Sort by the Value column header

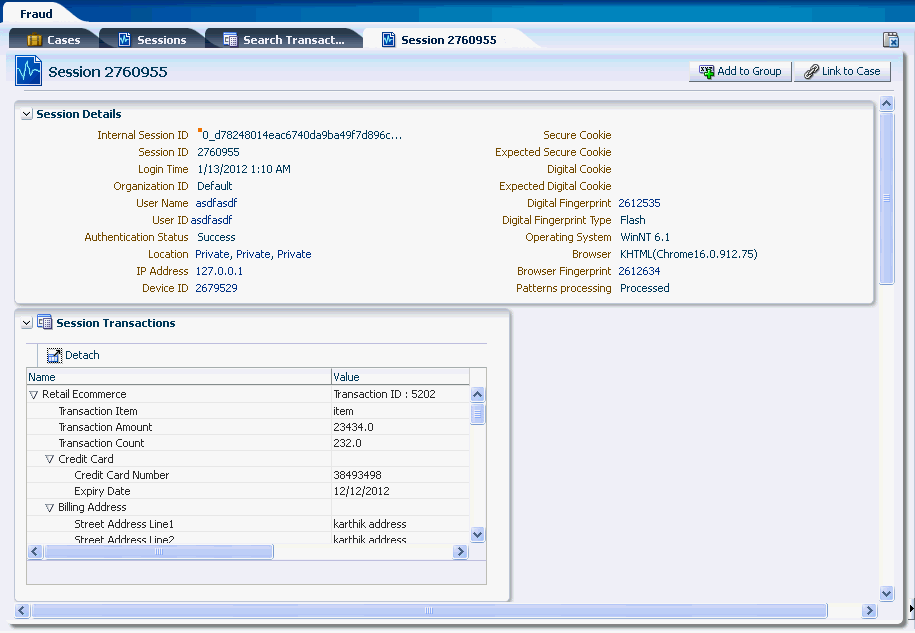(x=400, y=377)
